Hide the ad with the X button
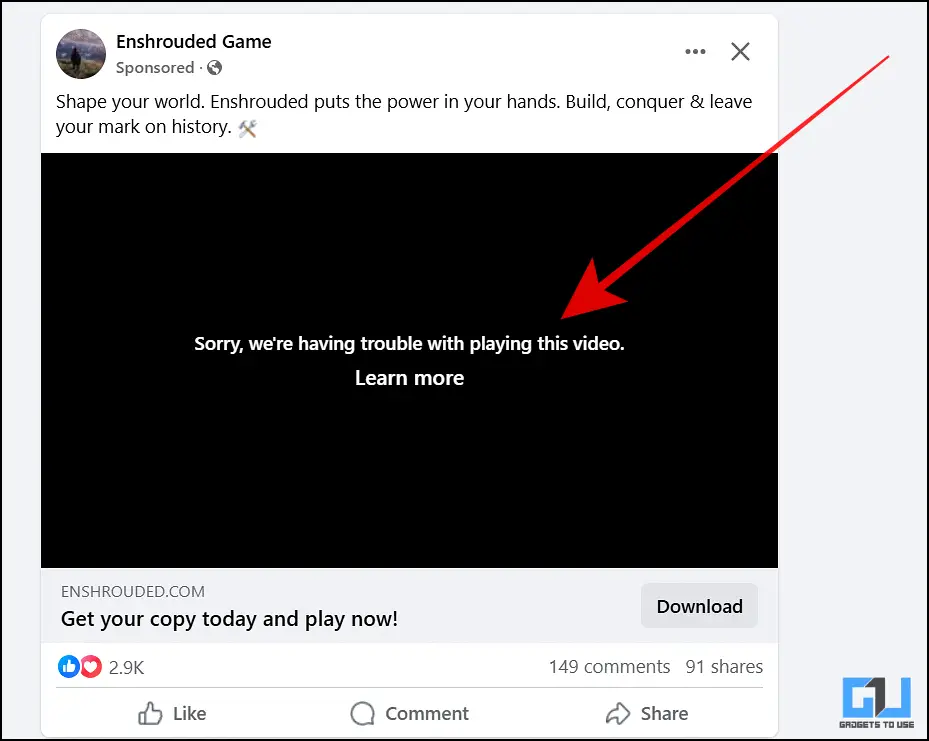The height and width of the screenshot is (741, 929). pos(741,52)
